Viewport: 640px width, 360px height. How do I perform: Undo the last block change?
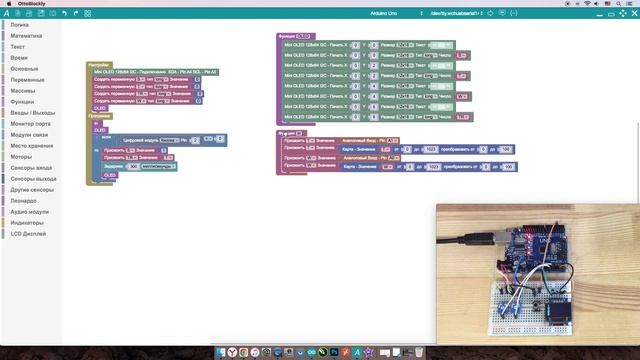click(x=64, y=13)
